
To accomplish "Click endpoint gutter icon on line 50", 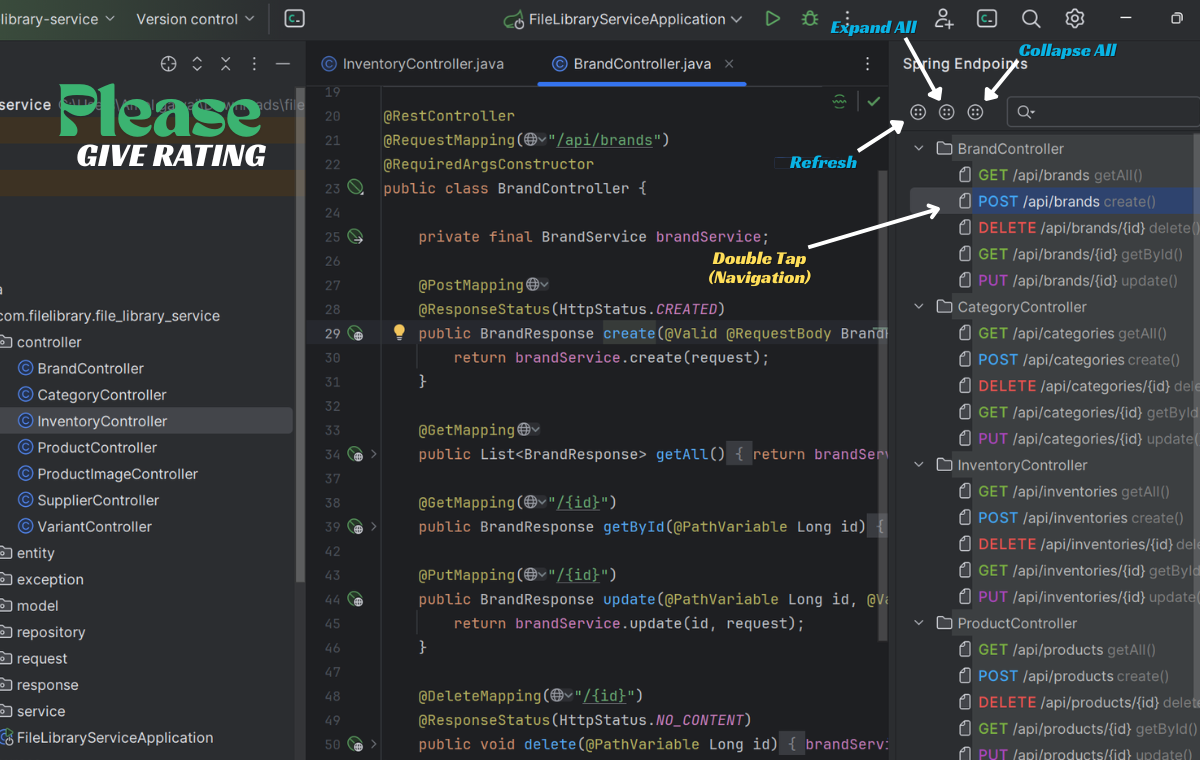I will click(x=355, y=745).
